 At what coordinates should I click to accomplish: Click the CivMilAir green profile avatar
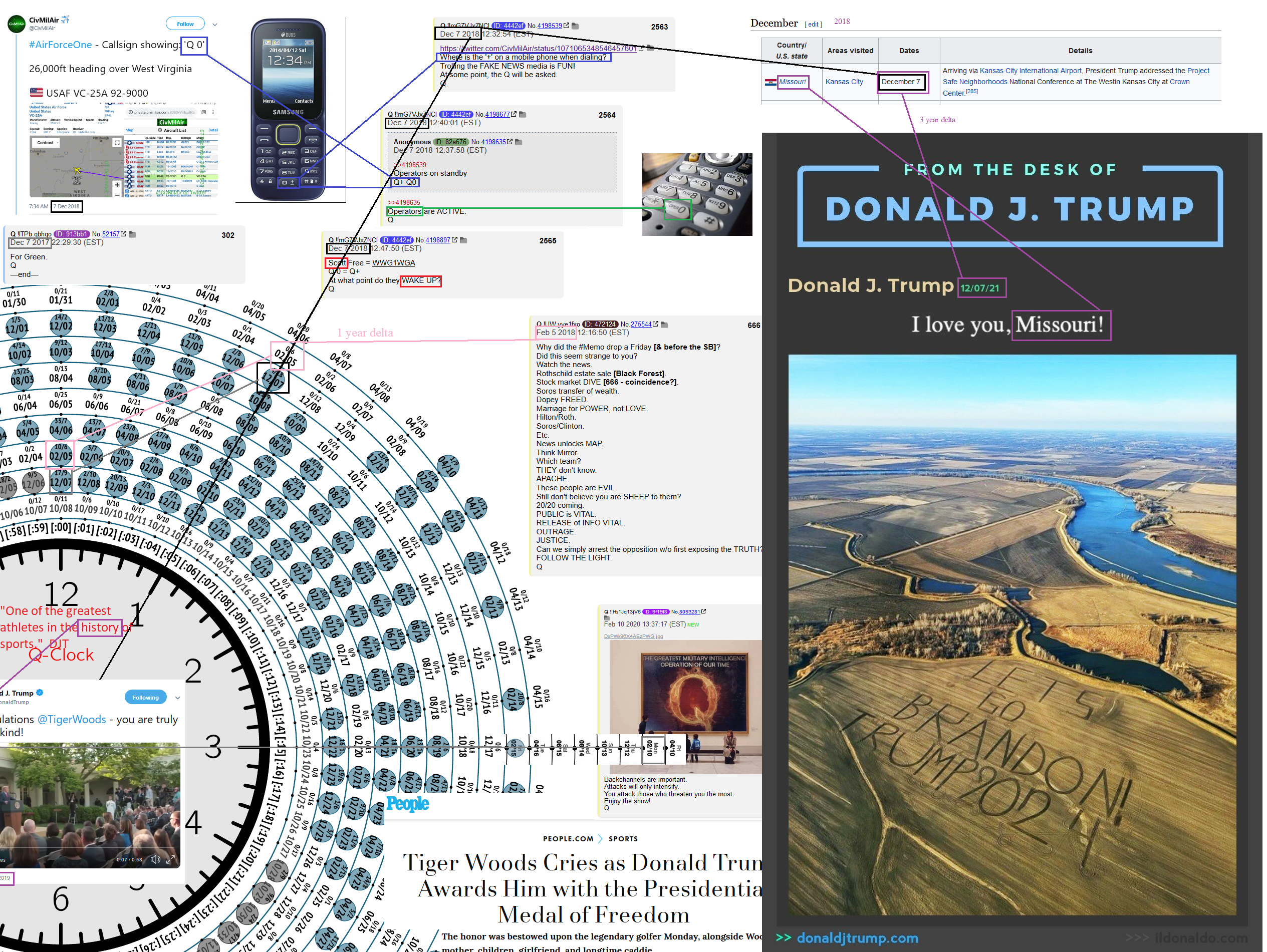pos(16,24)
